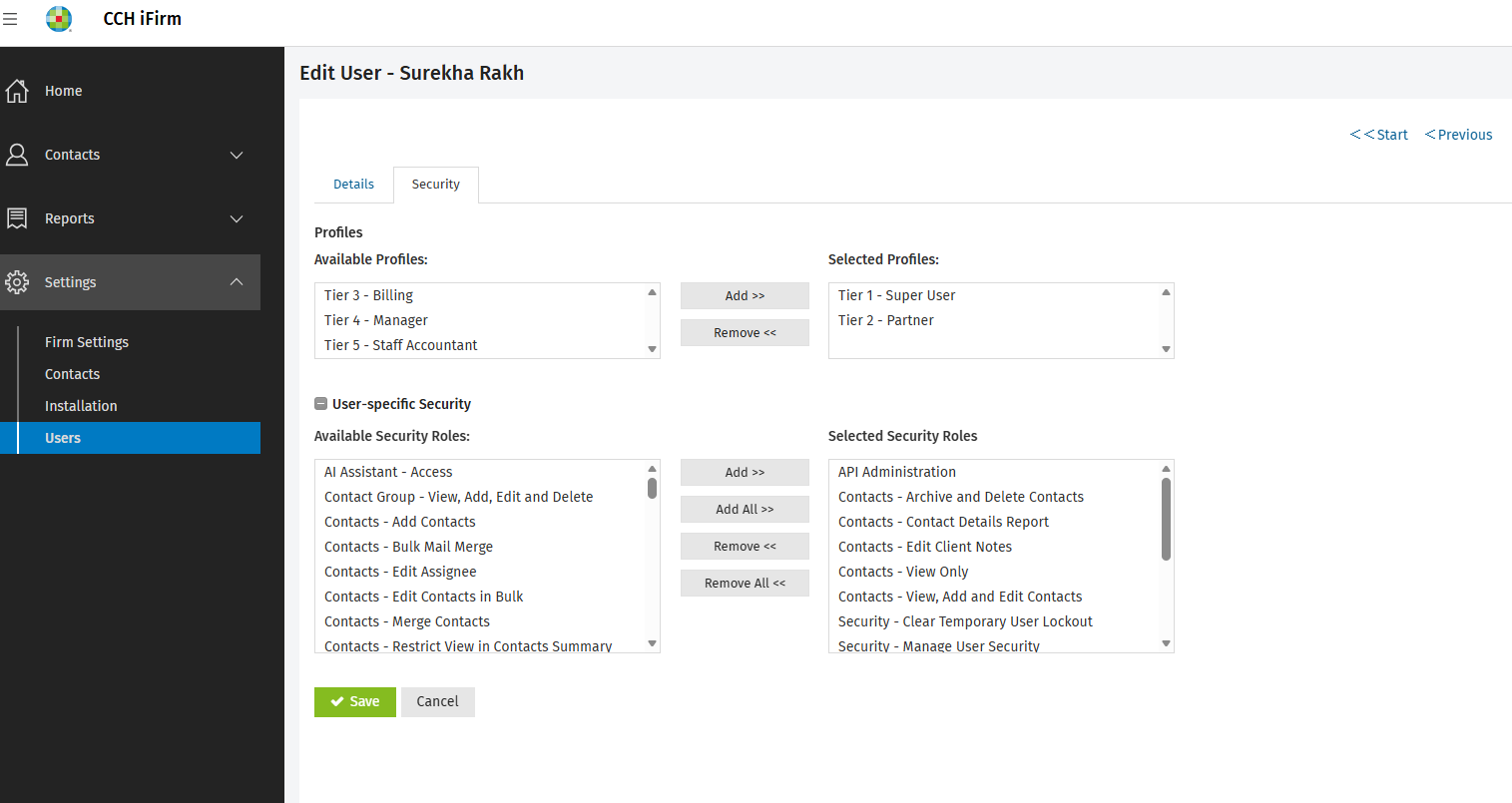Image resolution: width=1512 pixels, height=803 pixels.
Task: Click the CCH iFirm logo icon
Action: click(x=59, y=19)
